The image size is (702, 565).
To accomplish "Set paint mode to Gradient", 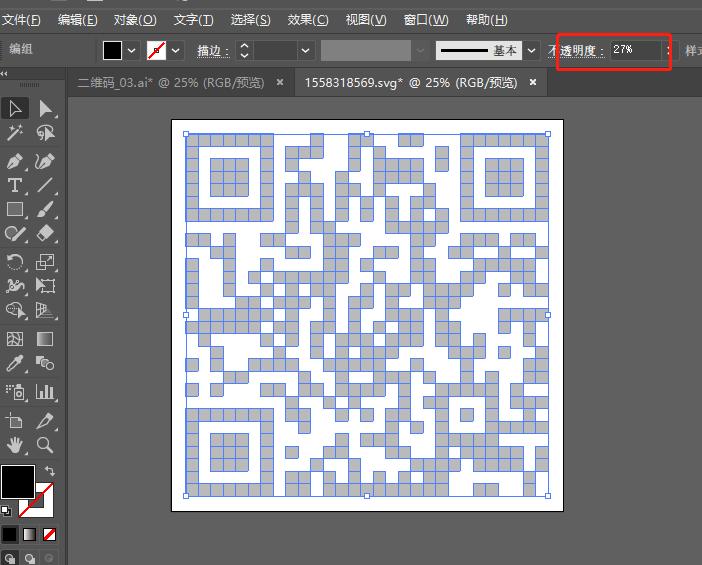I will (x=30, y=534).
